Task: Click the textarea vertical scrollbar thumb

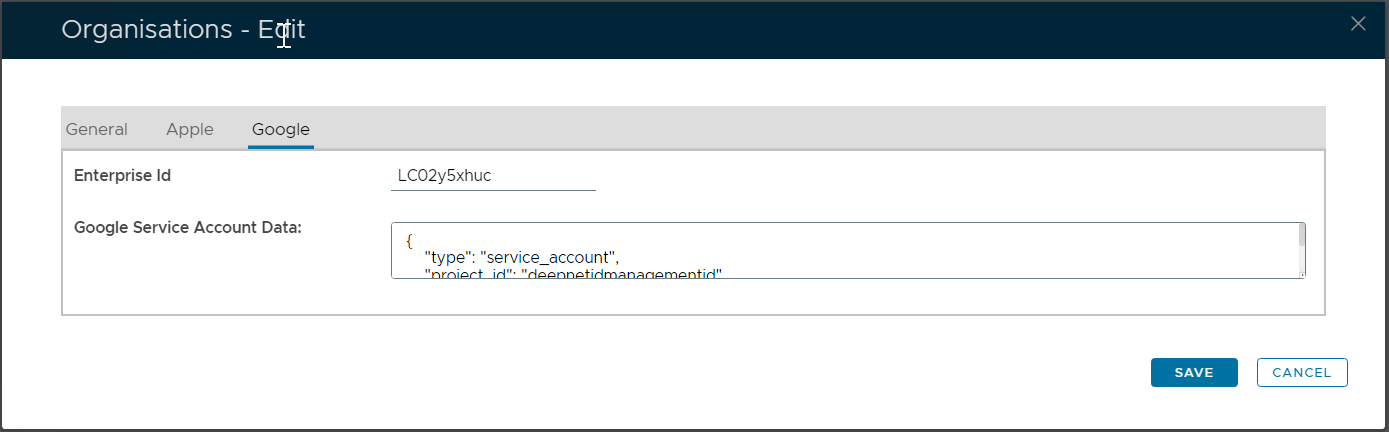Action: pyautogui.click(x=1301, y=235)
